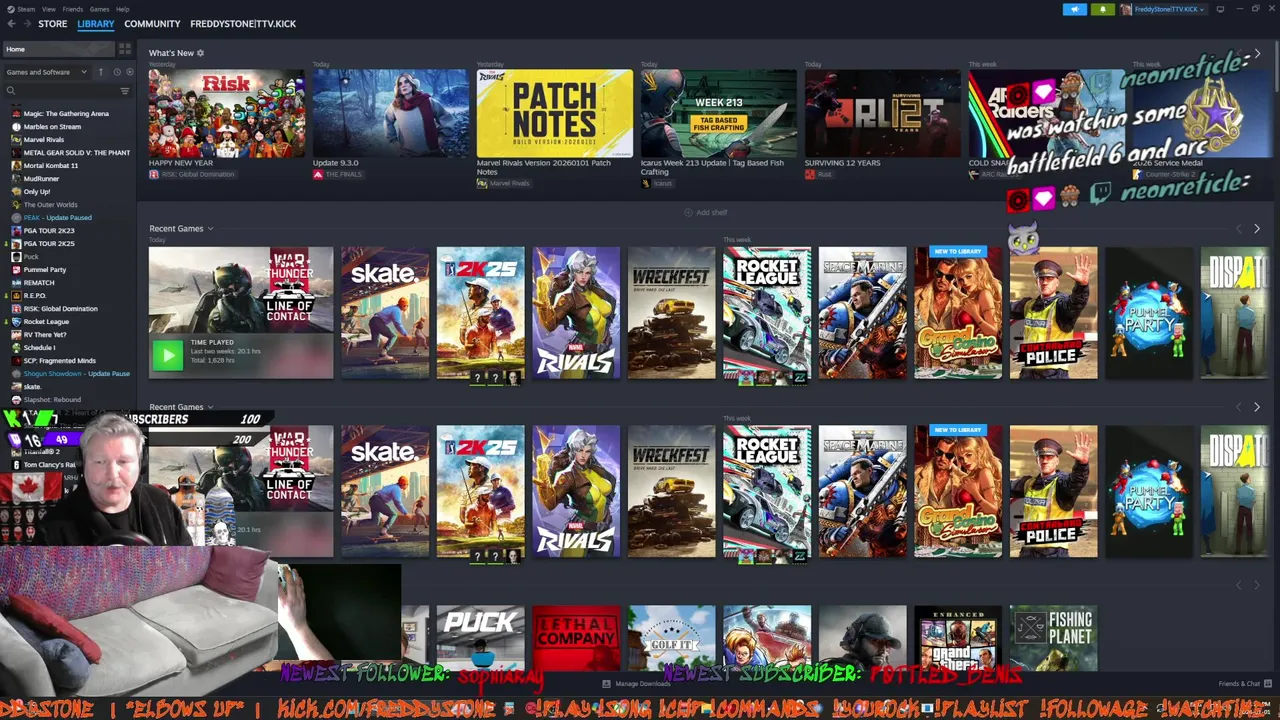Screen dimensions: 1280x720
Task: Open What's New settings gear
Action: [x=200, y=53]
